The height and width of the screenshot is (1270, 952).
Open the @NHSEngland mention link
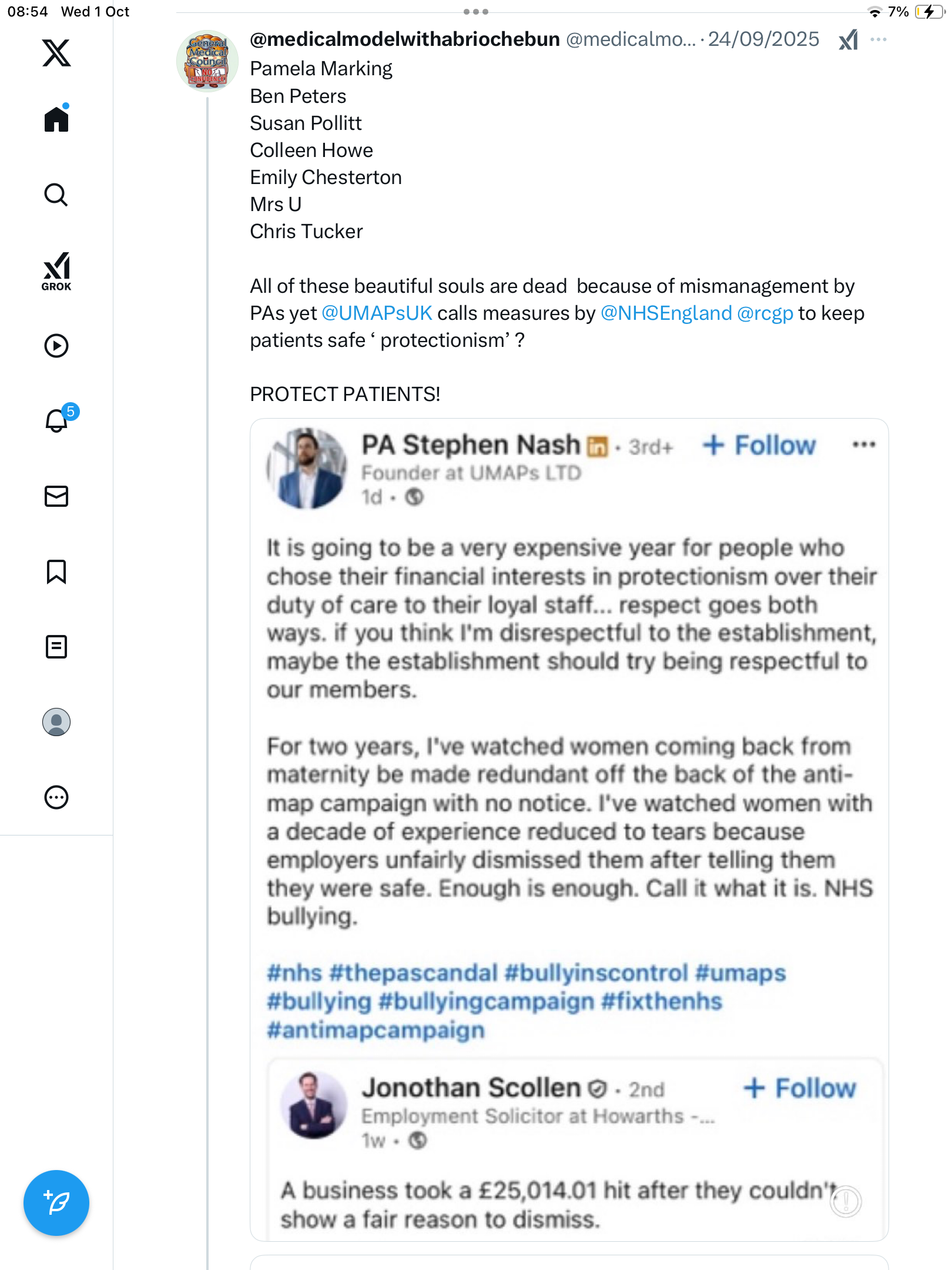click(x=666, y=313)
